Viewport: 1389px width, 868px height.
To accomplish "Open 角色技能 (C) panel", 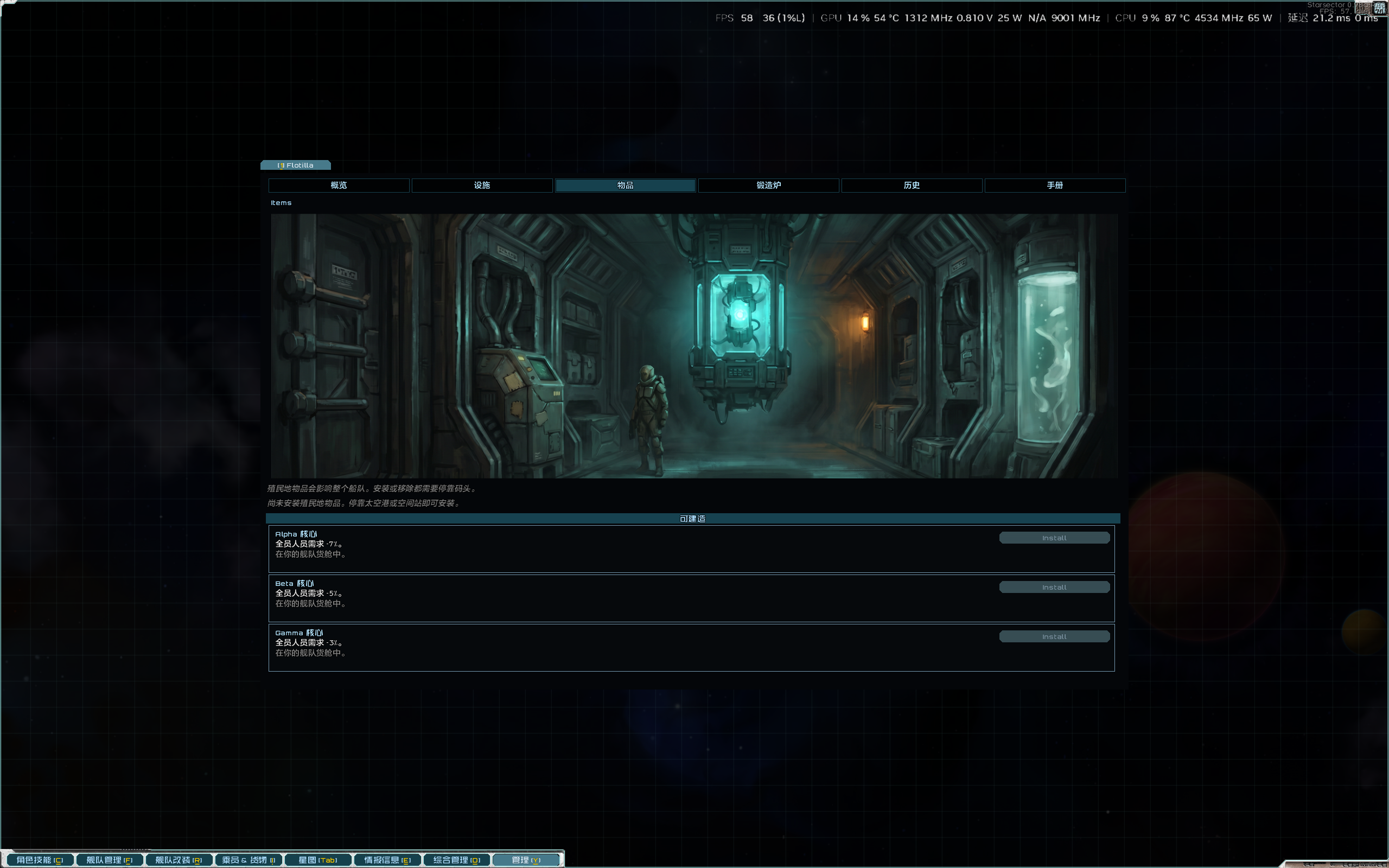I will pyautogui.click(x=40, y=860).
